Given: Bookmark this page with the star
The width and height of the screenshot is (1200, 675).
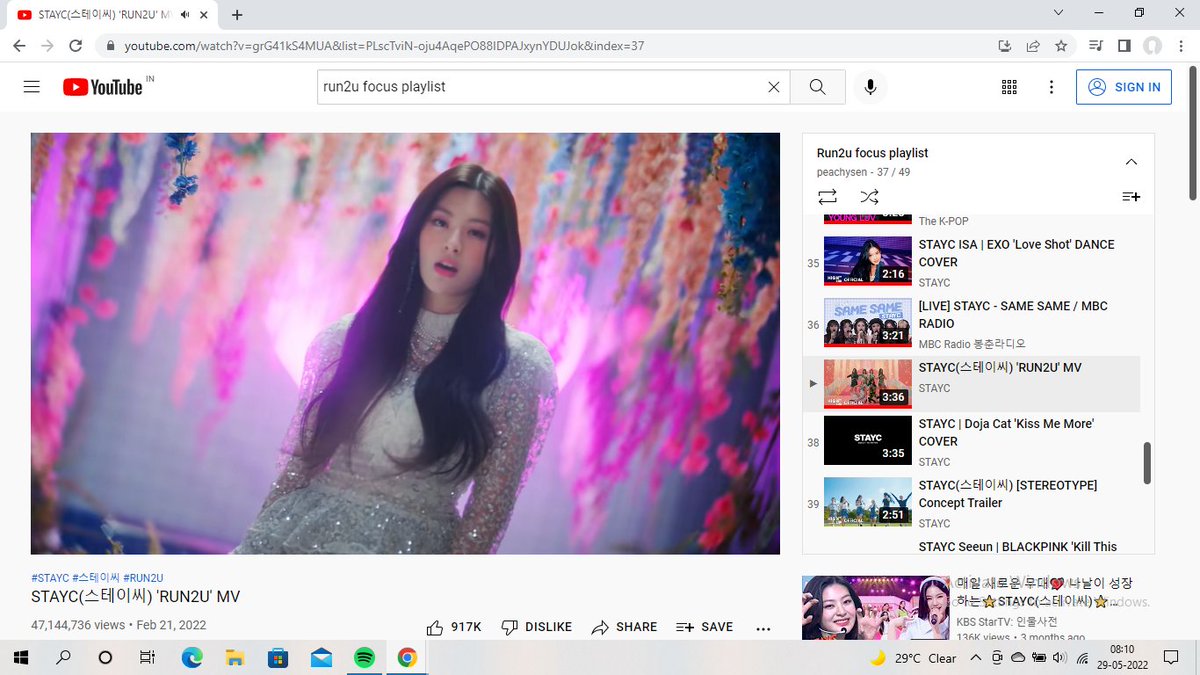Looking at the screenshot, I should pyautogui.click(x=1061, y=46).
